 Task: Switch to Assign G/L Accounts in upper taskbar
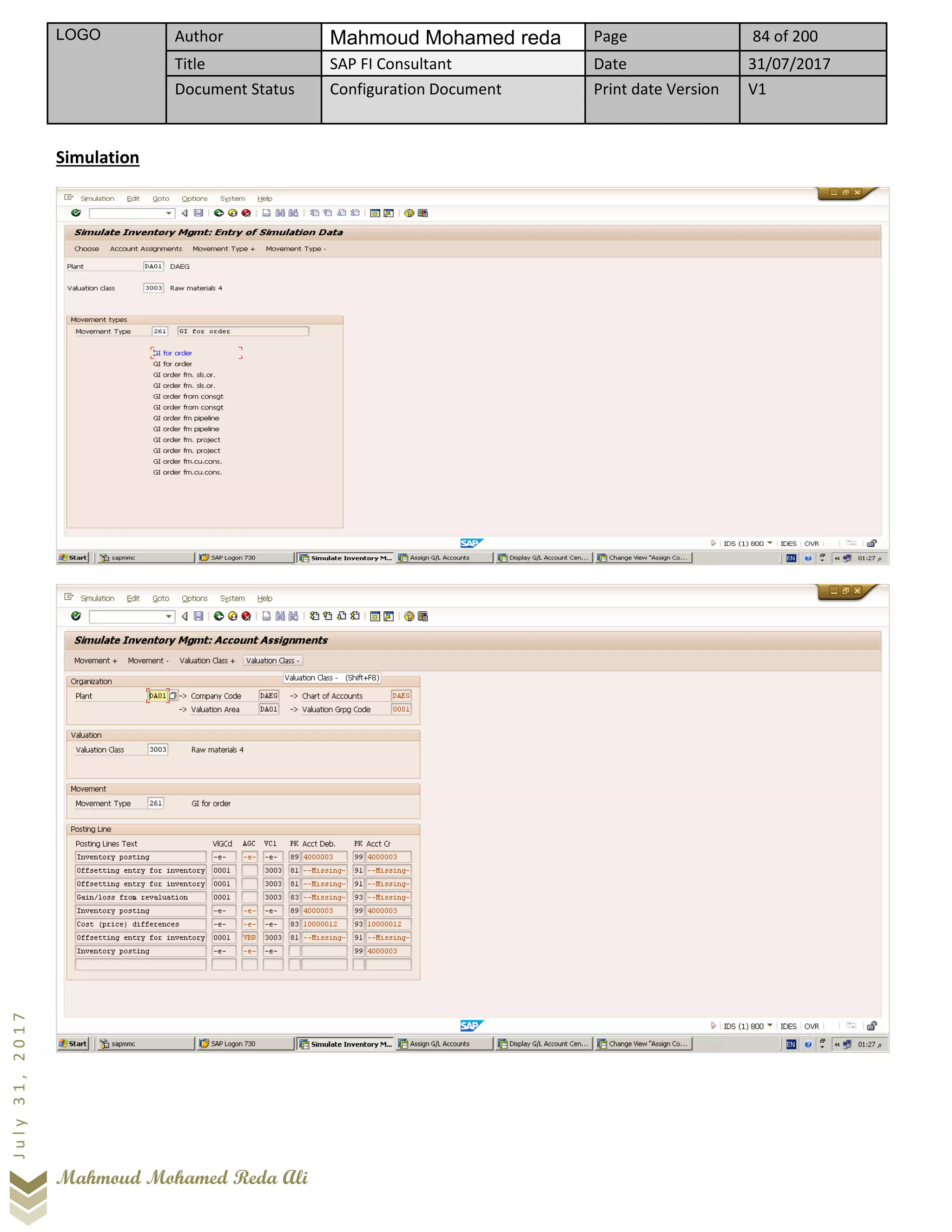tap(444, 558)
